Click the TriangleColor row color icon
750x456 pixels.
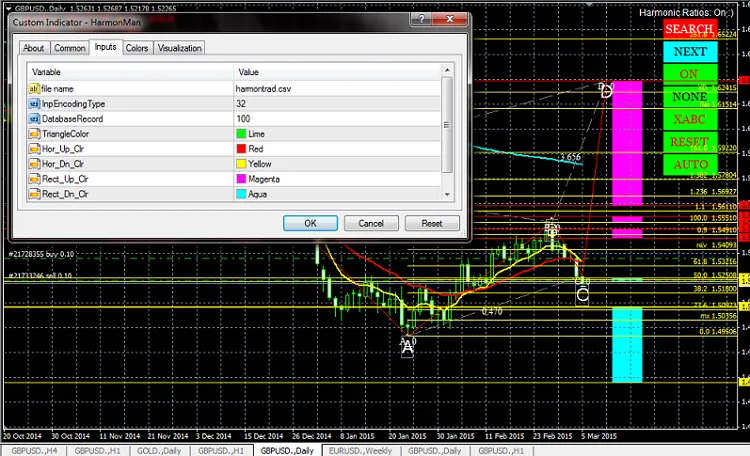click(x=33, y=134)
